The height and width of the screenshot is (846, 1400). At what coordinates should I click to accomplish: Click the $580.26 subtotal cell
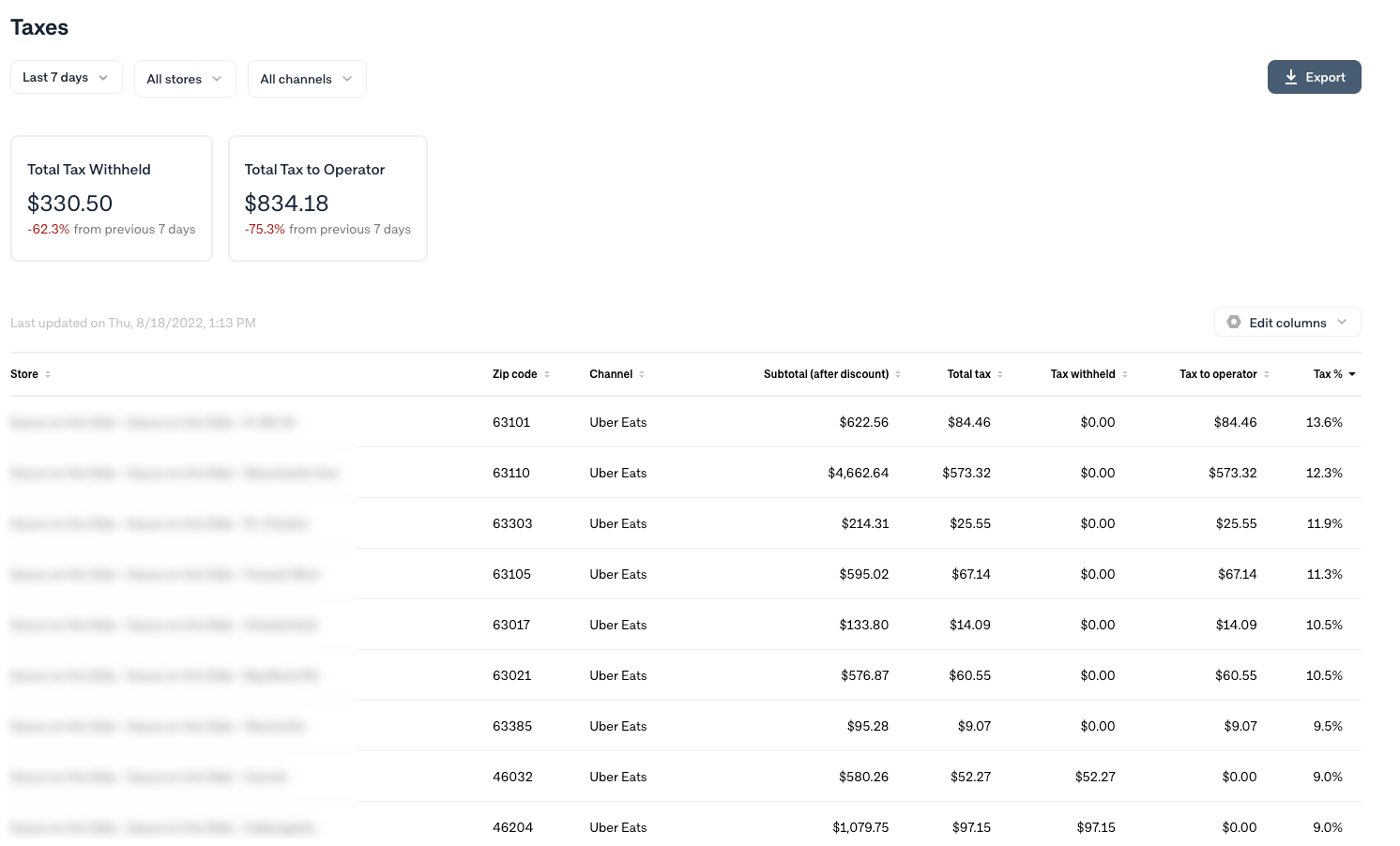864,777
